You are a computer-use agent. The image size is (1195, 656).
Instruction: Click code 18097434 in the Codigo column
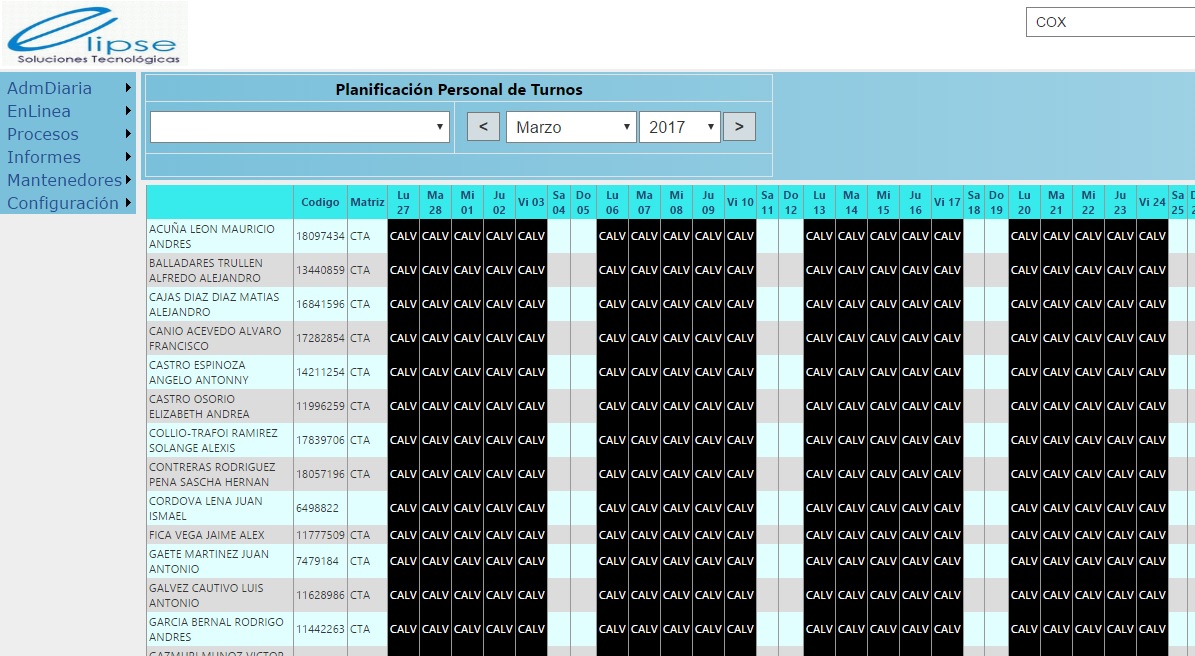pos(320,236)
